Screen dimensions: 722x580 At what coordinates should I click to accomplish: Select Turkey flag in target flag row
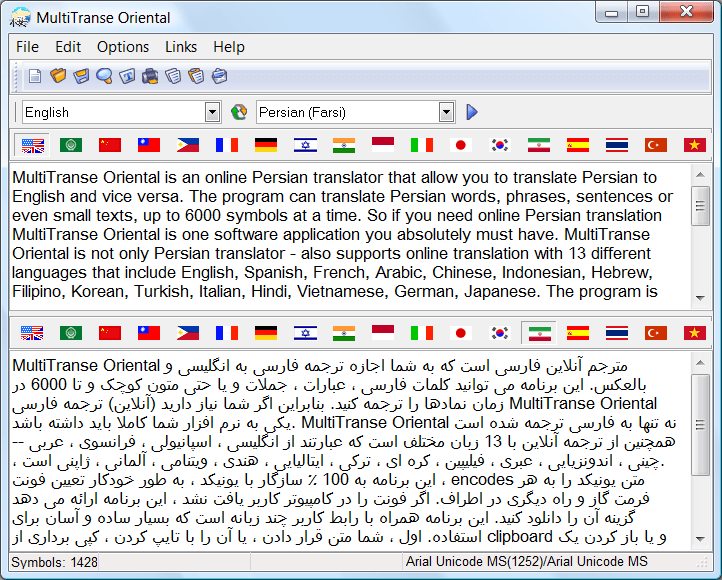click(656, 333)
